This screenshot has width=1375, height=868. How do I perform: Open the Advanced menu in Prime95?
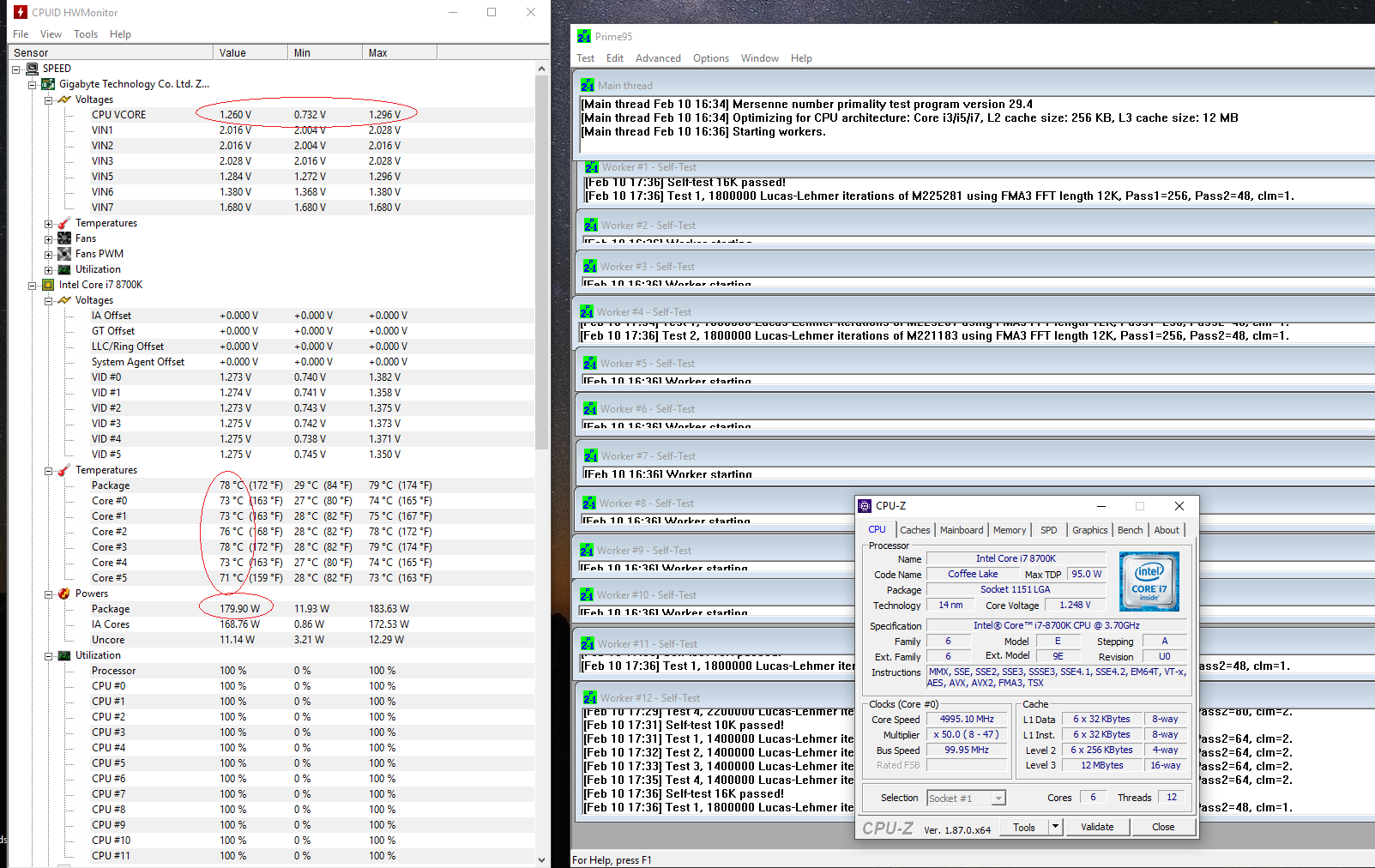coord(658,58)
